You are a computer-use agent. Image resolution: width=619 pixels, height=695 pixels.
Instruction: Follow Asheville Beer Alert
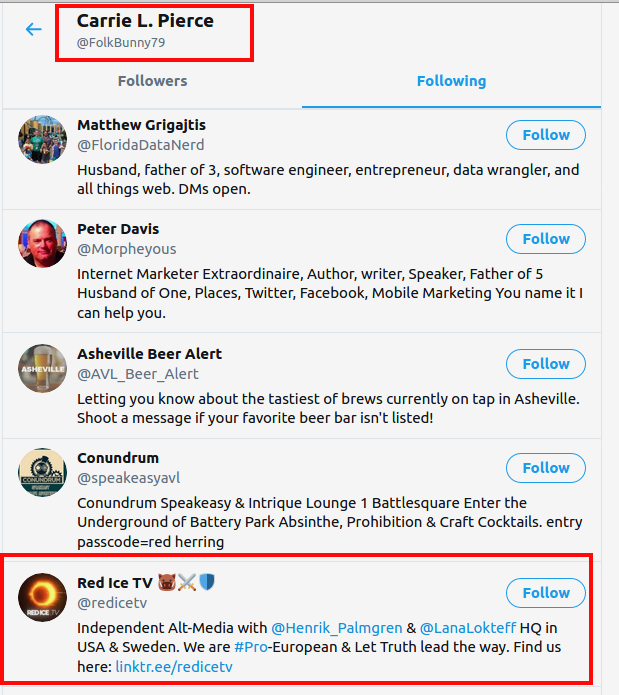click(x=545, y=364)
